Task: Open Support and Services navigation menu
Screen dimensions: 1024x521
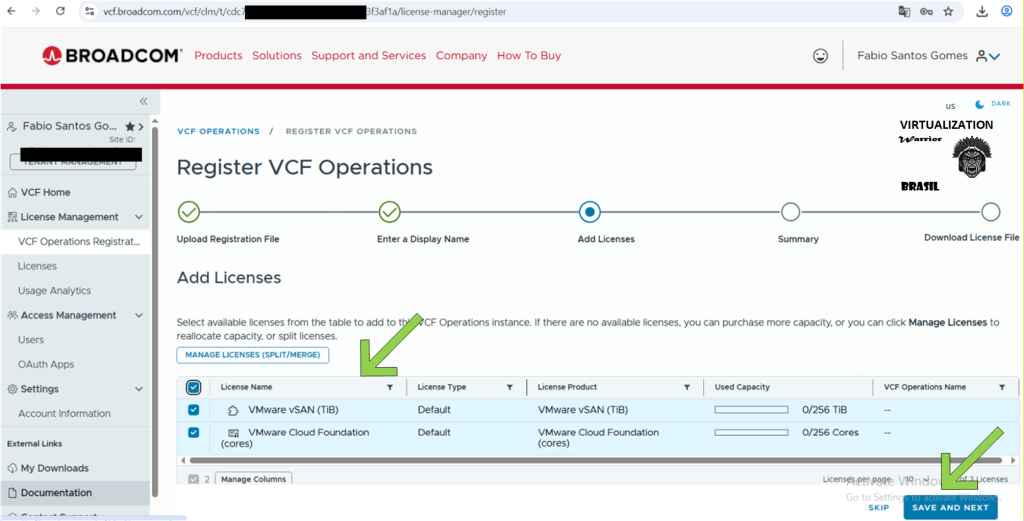Action: (x=368, y=56)
